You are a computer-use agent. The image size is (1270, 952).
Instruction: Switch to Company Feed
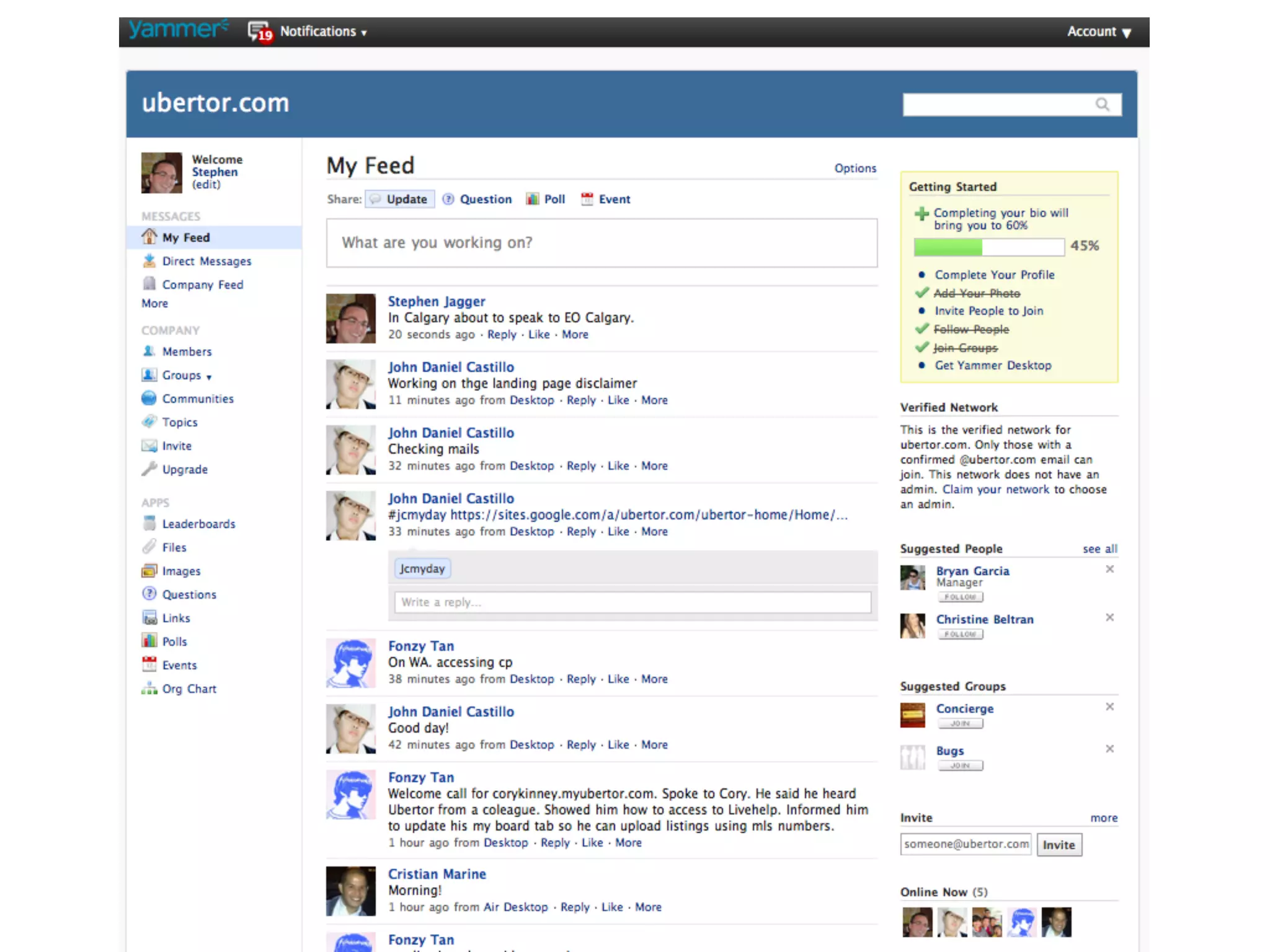pyautogui.click(x=202, y=285)
